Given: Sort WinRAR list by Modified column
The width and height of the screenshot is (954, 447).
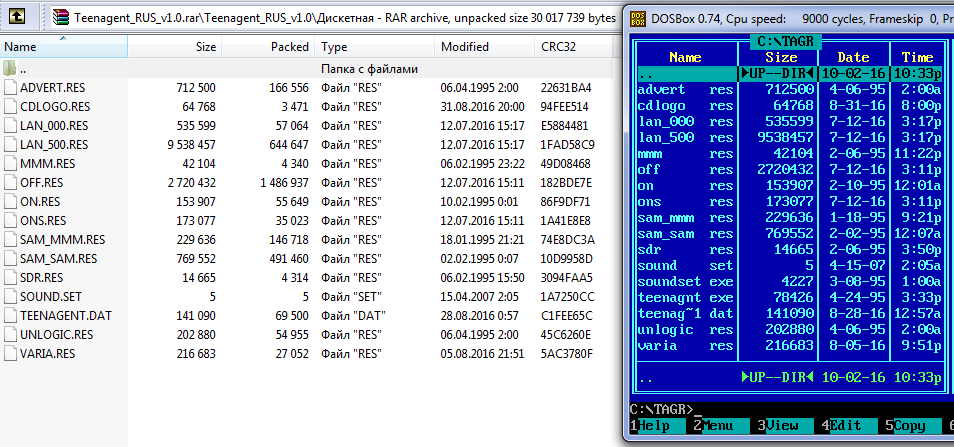Looking at the screenshot, I should 484,47.
